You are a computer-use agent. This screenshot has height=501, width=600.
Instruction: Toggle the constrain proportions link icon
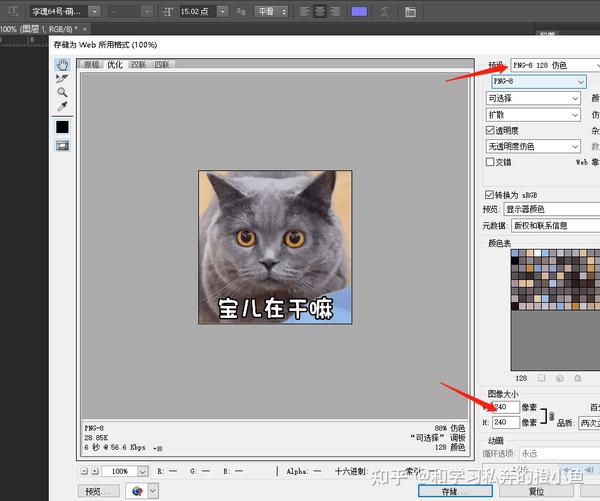551,416
